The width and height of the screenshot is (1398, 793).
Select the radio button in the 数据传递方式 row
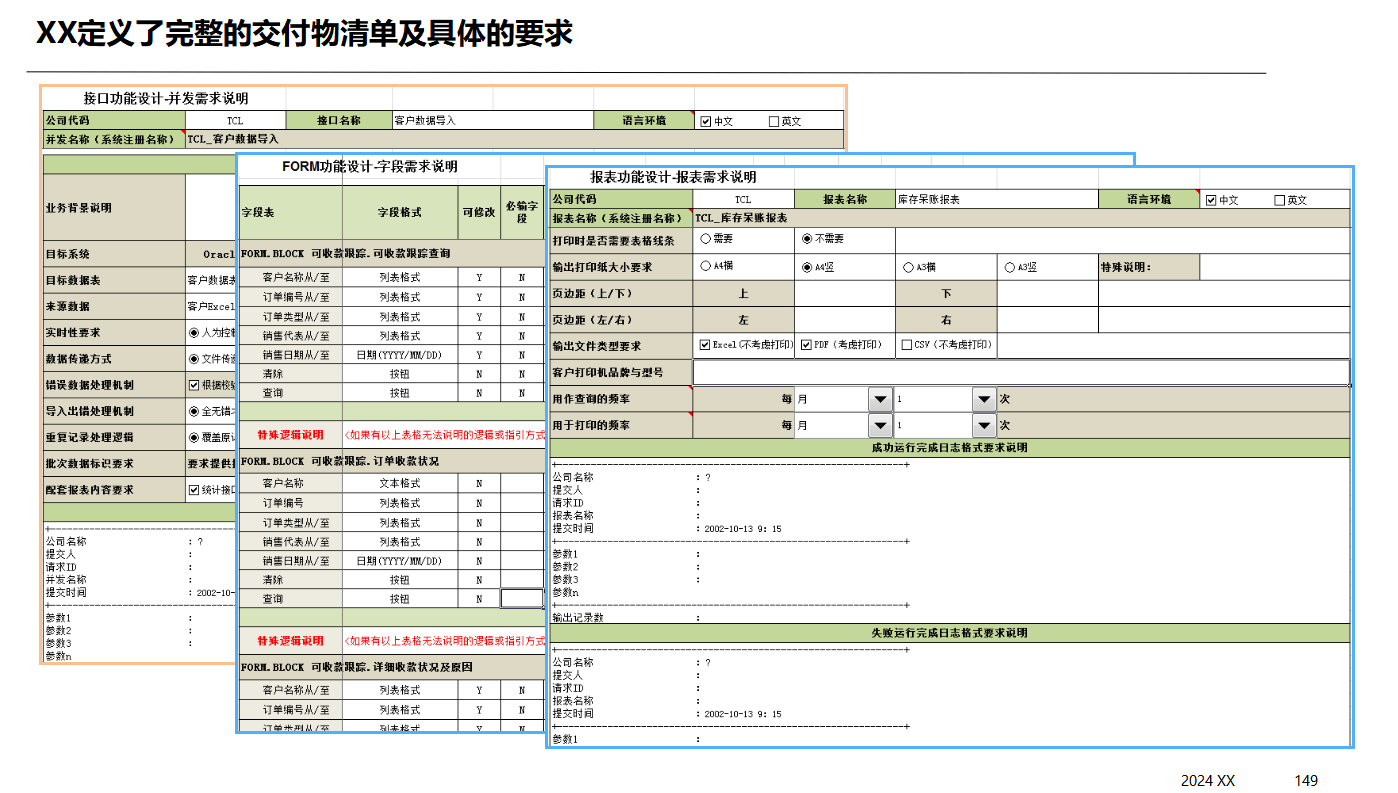194,358
